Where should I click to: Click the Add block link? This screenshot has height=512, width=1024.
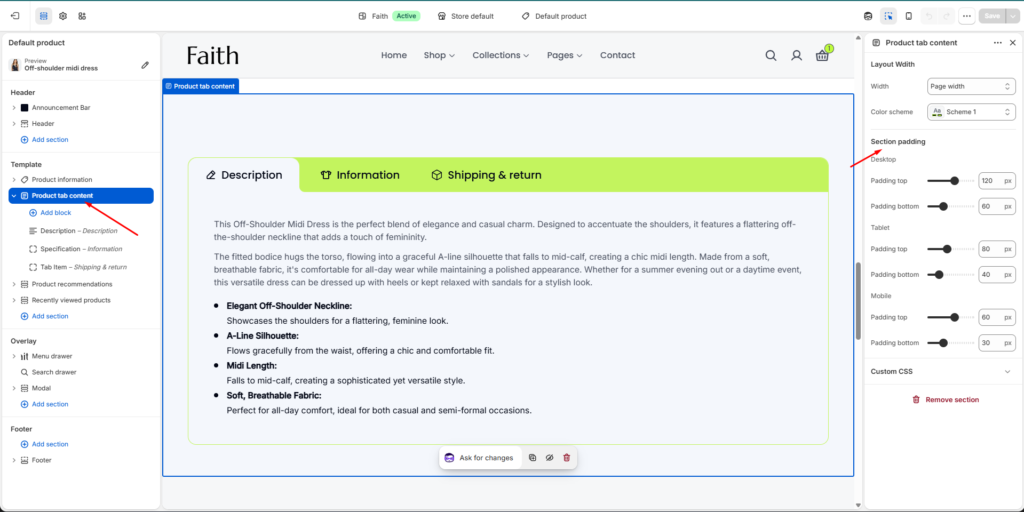tap(50, 213)
